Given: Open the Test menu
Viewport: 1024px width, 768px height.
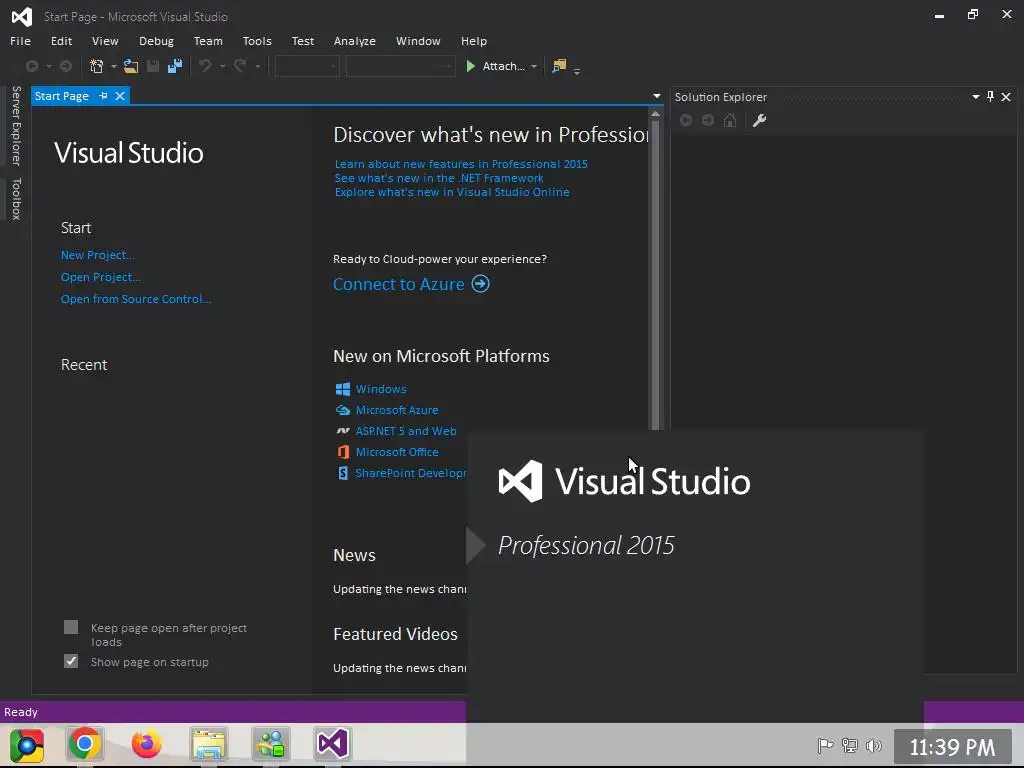Looking at the screenshot, I should click(302, 41).
